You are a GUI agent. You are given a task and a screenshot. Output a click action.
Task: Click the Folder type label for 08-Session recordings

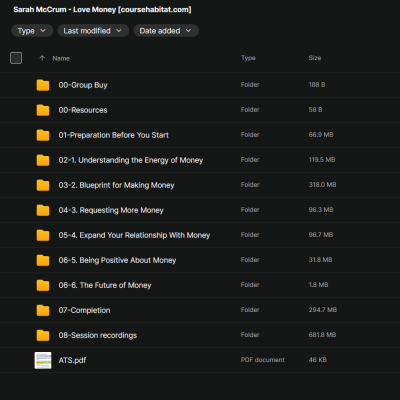(x=250, y=335)
